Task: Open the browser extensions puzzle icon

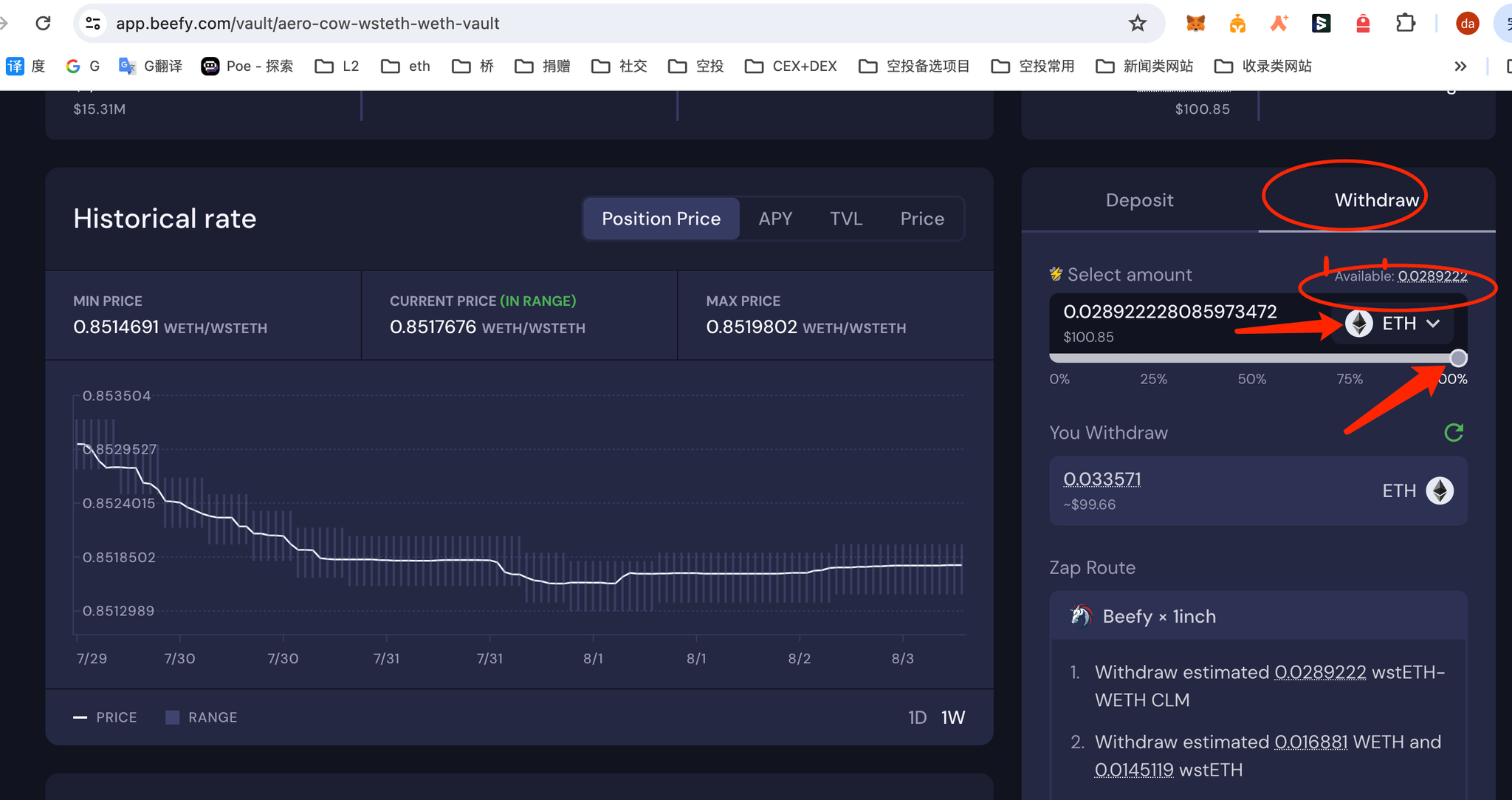Action: (1405, 24)
